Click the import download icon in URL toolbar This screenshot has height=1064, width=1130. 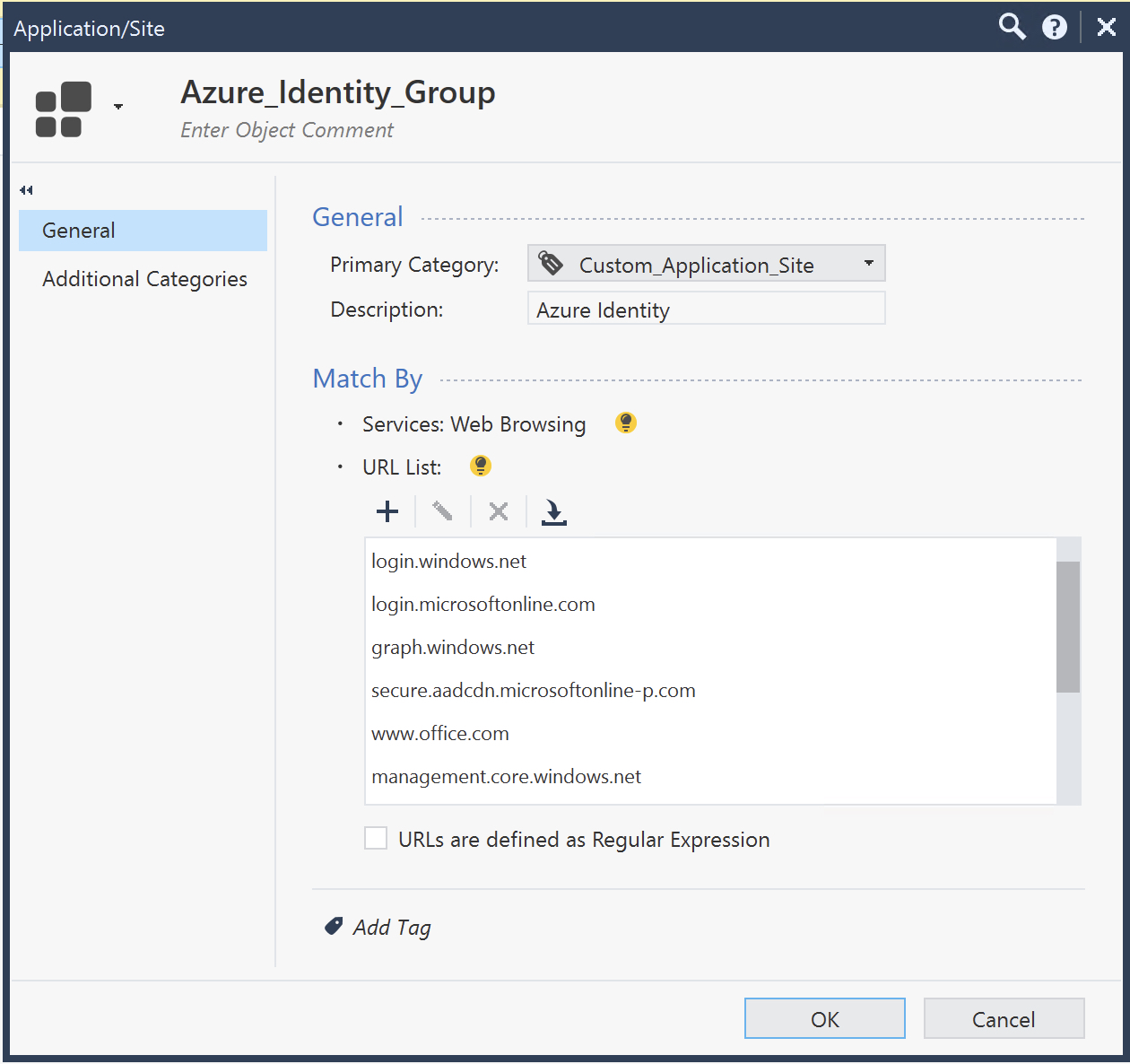pos(554,512)
